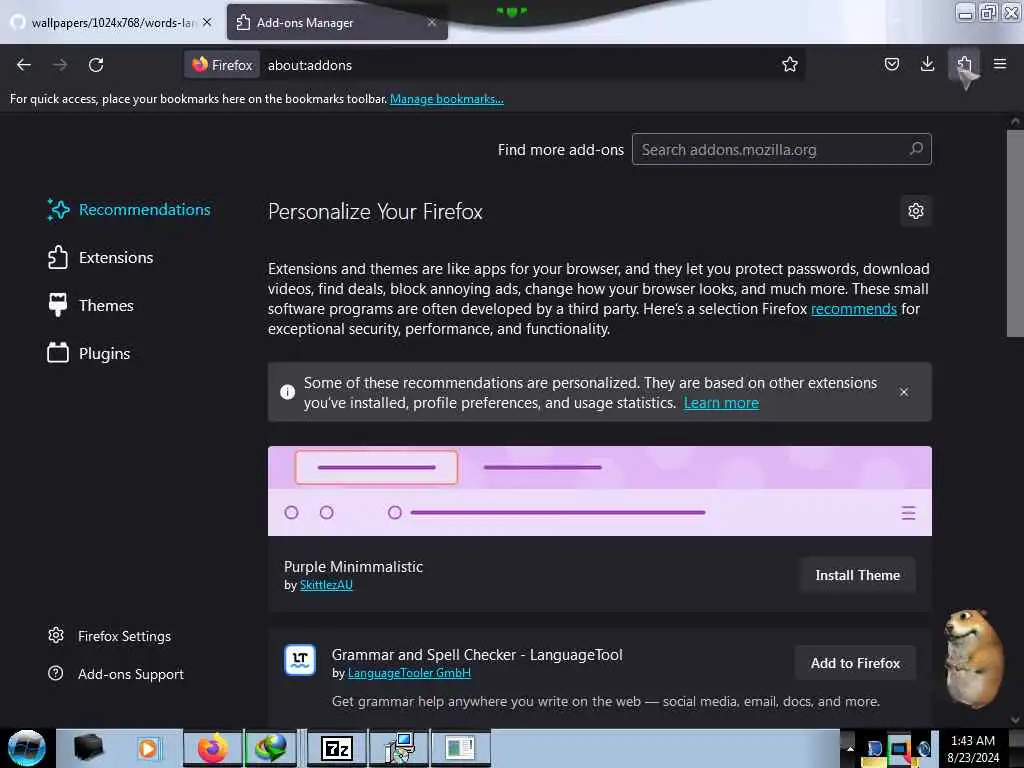Install the Purple Minimmalistic theme

[857, 575]
